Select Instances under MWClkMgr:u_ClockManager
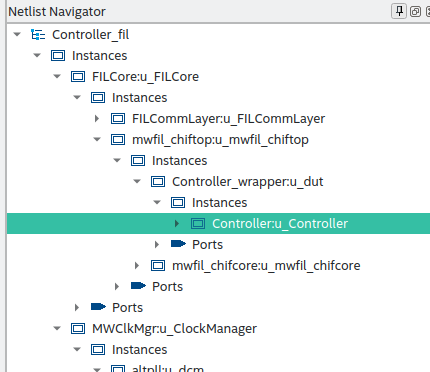430x372 pixels. [x=139, y=350]
